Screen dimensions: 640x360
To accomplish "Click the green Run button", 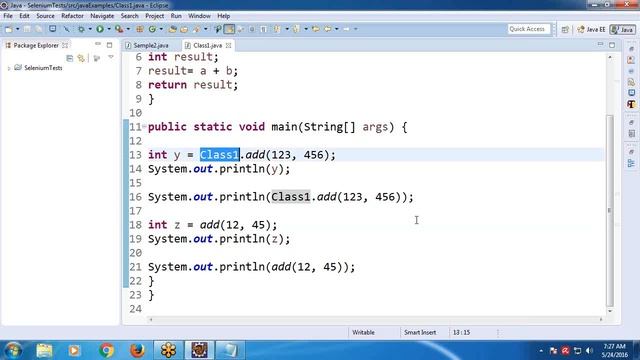I will [100, 29].
